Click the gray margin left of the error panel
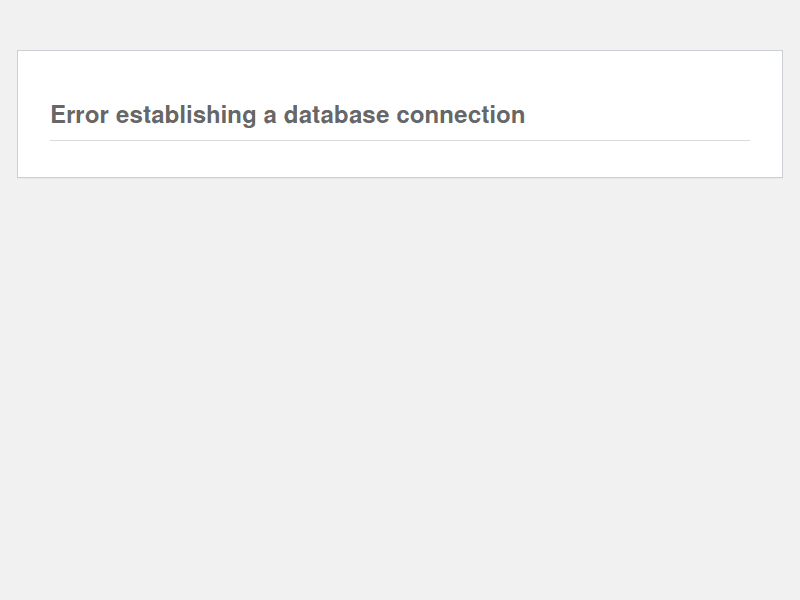Viewport: 800px width, 600px height. [8, 114]
